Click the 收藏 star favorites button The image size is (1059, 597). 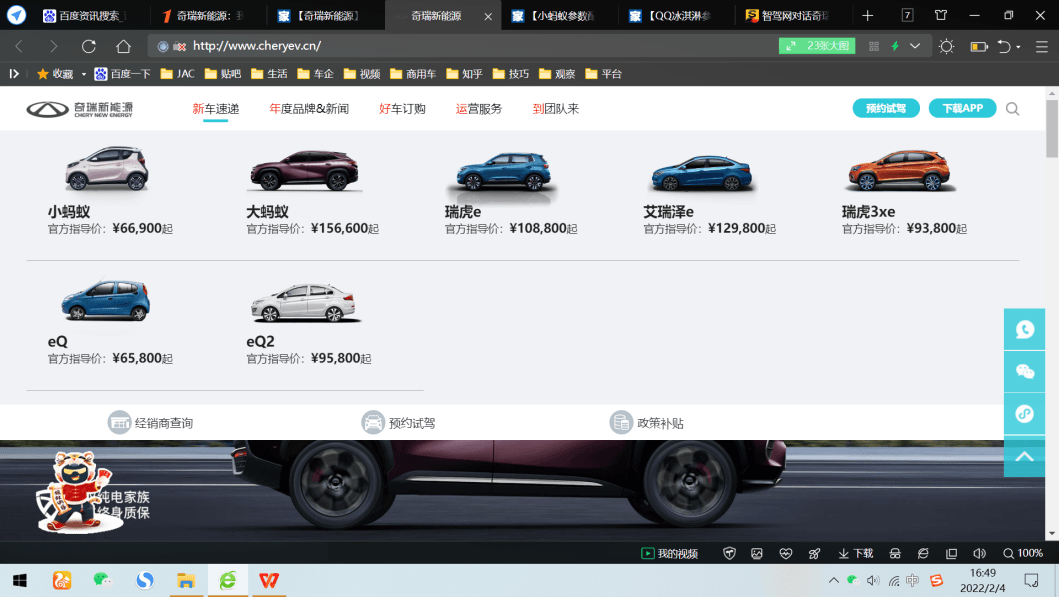pos(55,74)
